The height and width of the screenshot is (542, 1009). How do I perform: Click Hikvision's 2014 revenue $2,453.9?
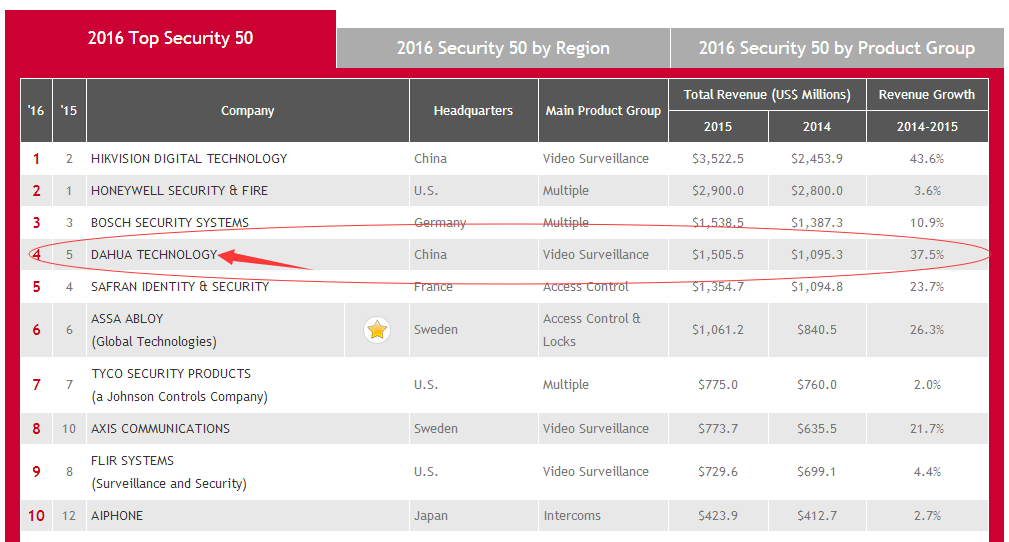[x=817, y=159]
